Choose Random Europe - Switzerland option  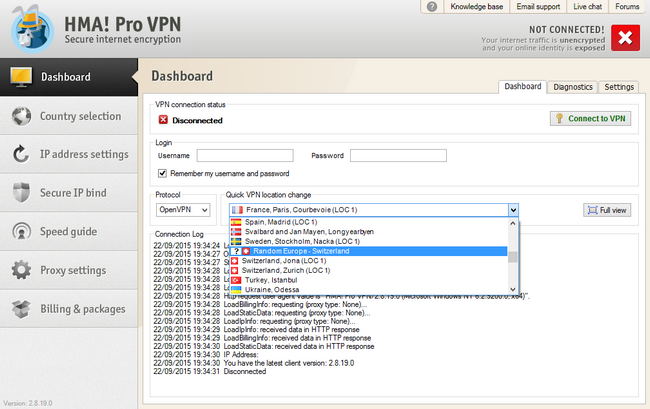[x=368, y=251]
